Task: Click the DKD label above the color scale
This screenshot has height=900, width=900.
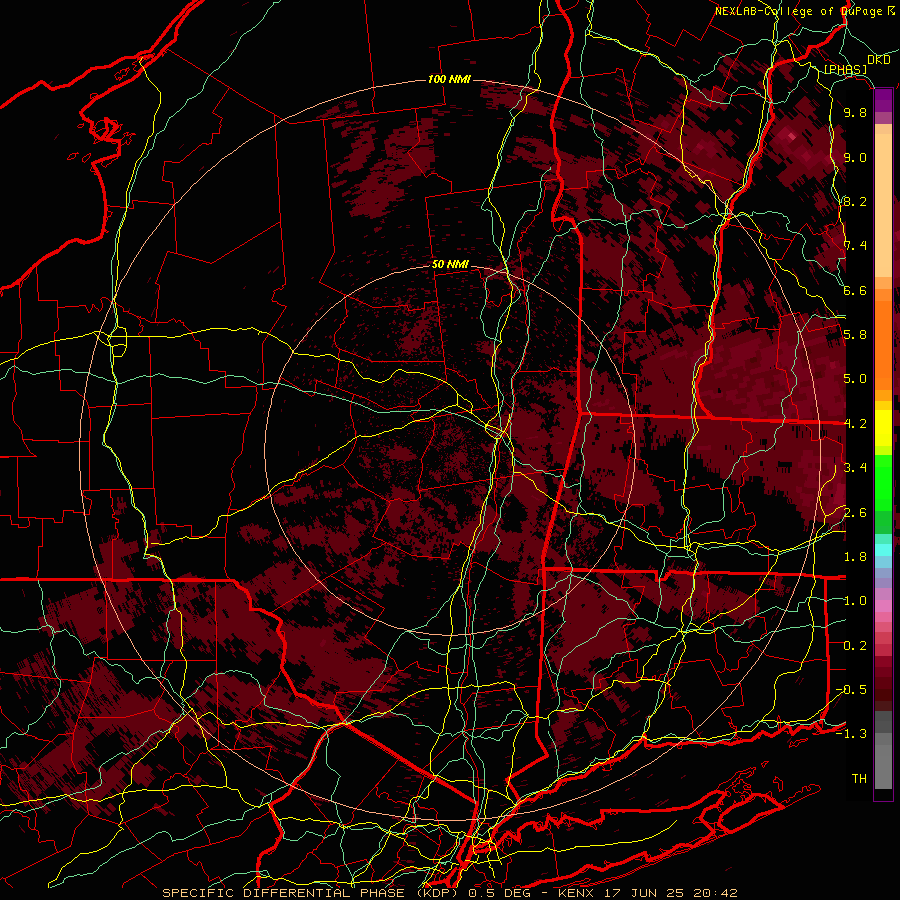Action: [x=878, y=60]
